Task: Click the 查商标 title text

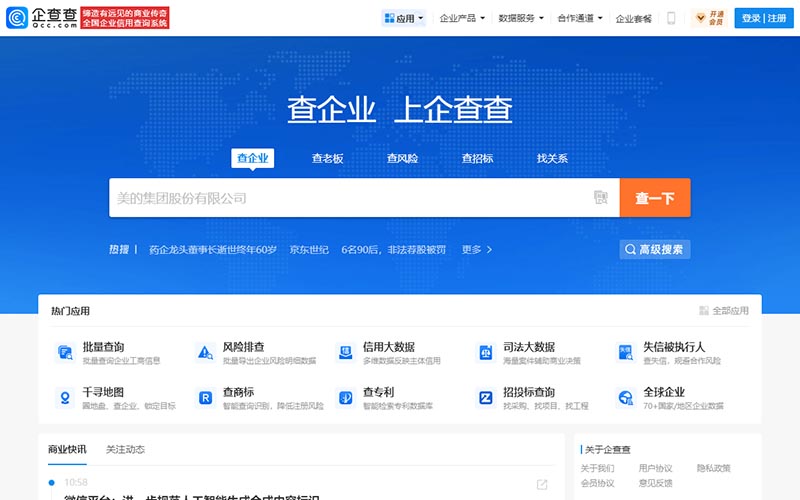Action: coord(239,392)
